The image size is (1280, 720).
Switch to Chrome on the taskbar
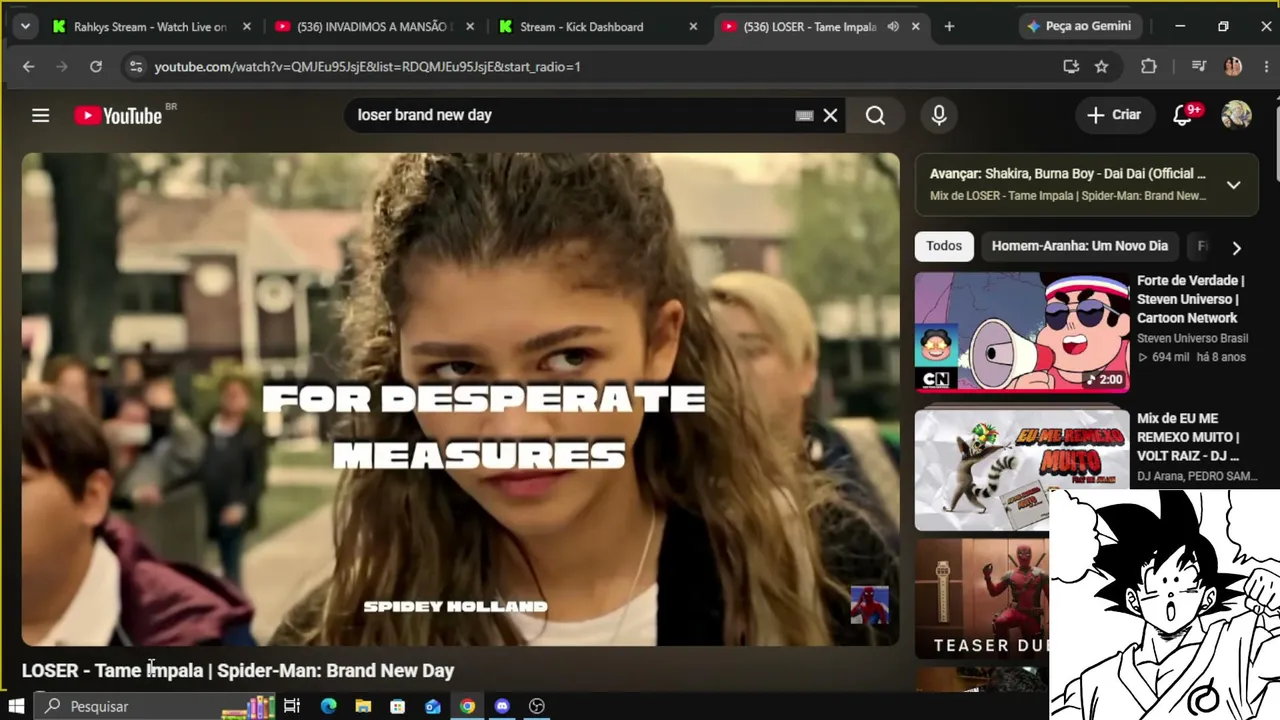[x=467, y=706]
